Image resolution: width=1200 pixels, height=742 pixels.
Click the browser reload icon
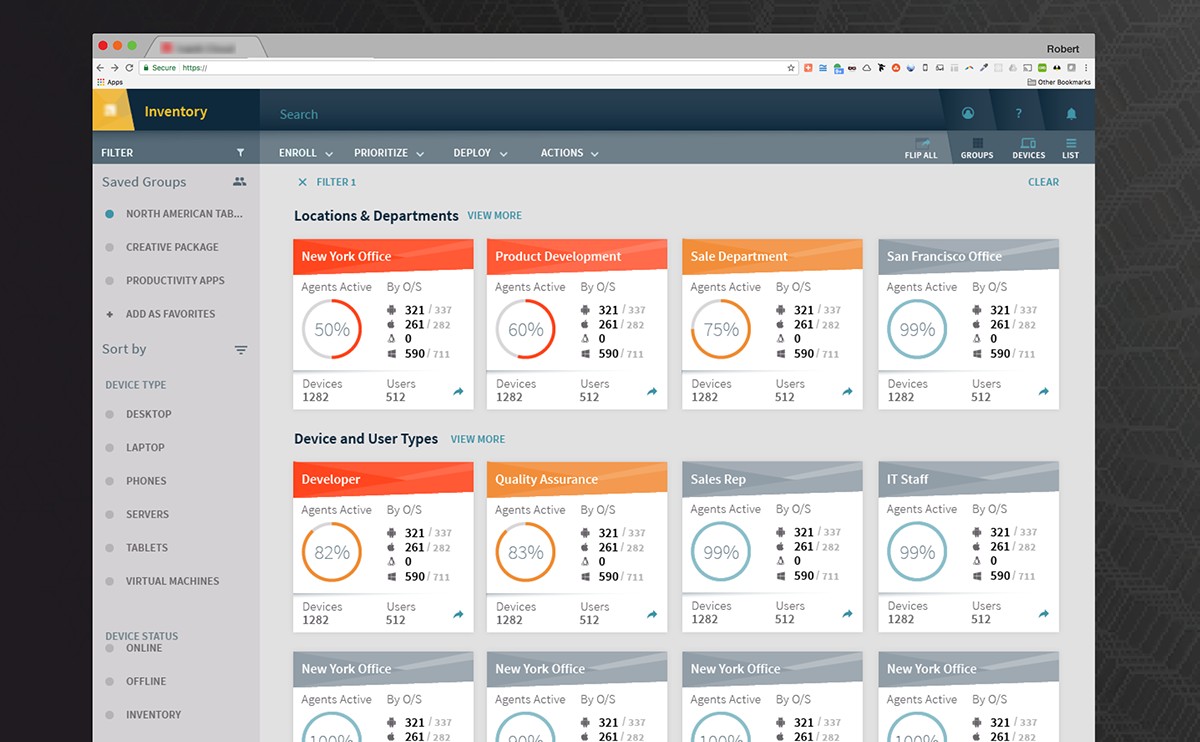coord(127,68)
